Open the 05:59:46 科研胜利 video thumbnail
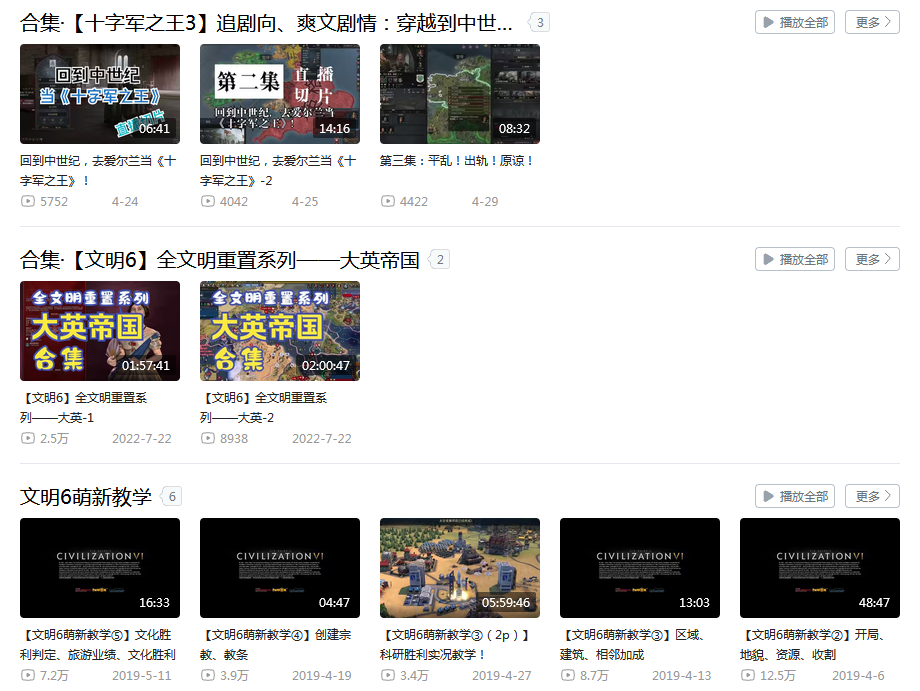Image resolution: width=920 pixels, height=691 pixels. (460, 568)
